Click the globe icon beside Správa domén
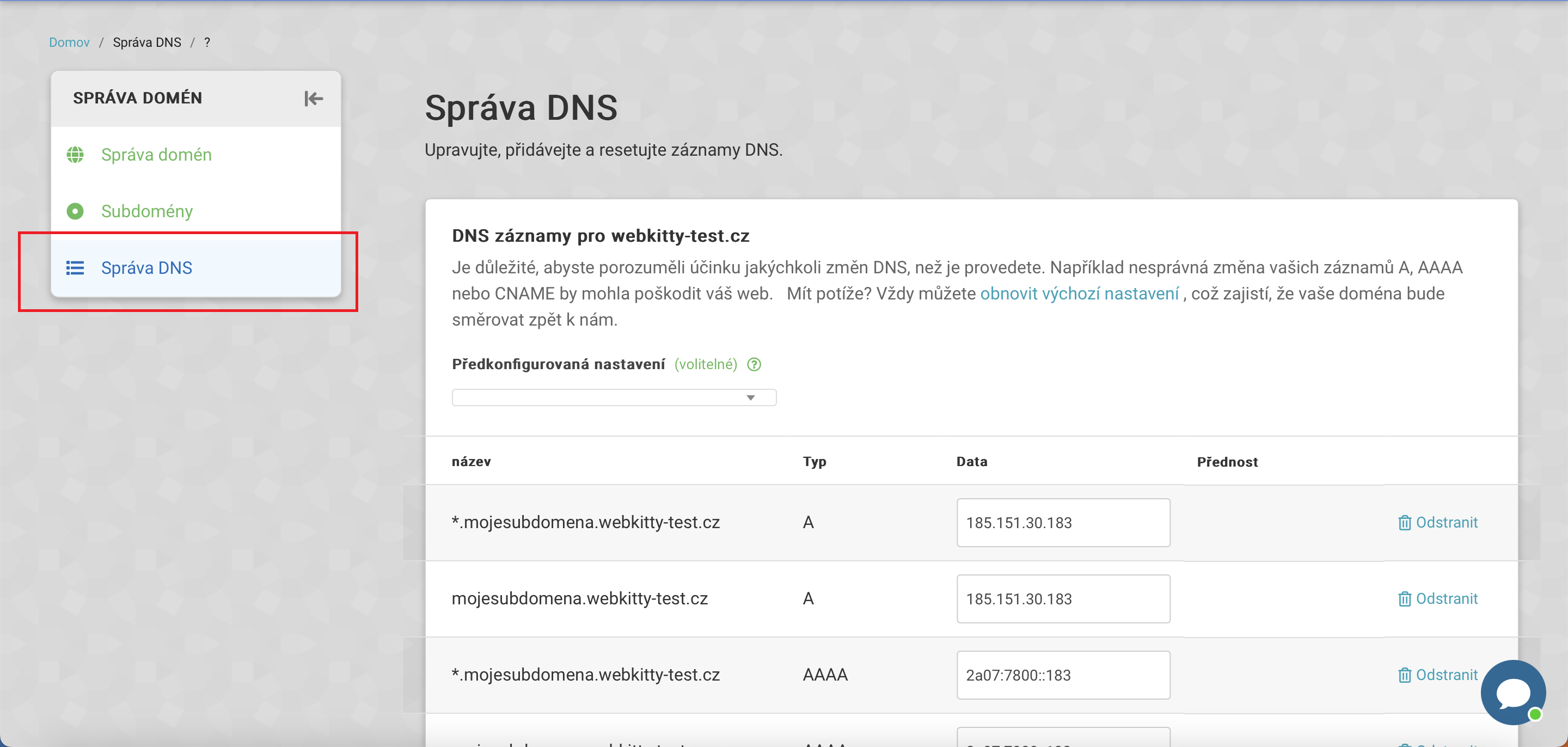The height and width of the screenshot is (747, 1568). 75,155
